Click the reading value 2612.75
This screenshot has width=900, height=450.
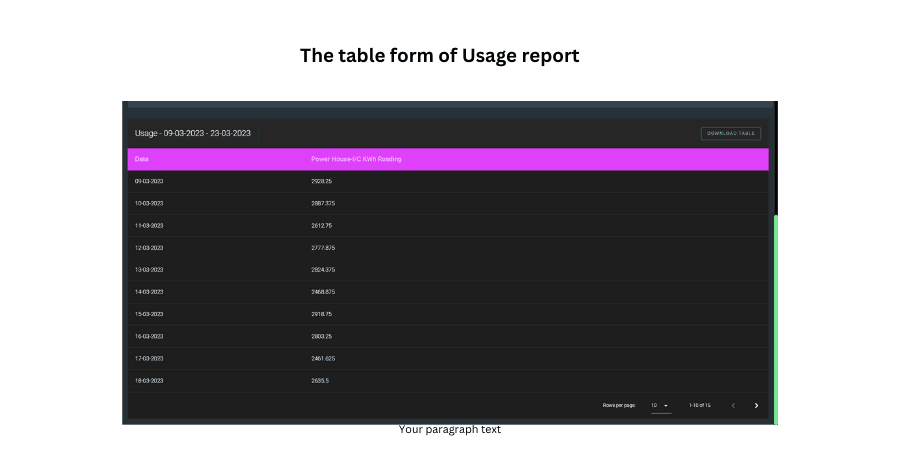(321, 226)
